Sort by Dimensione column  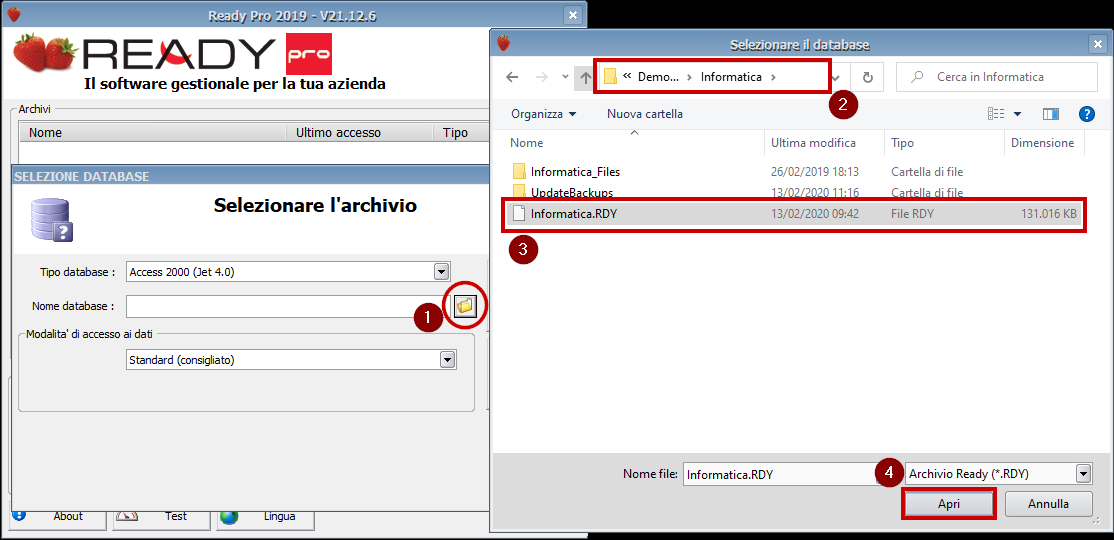(1042, 143)
